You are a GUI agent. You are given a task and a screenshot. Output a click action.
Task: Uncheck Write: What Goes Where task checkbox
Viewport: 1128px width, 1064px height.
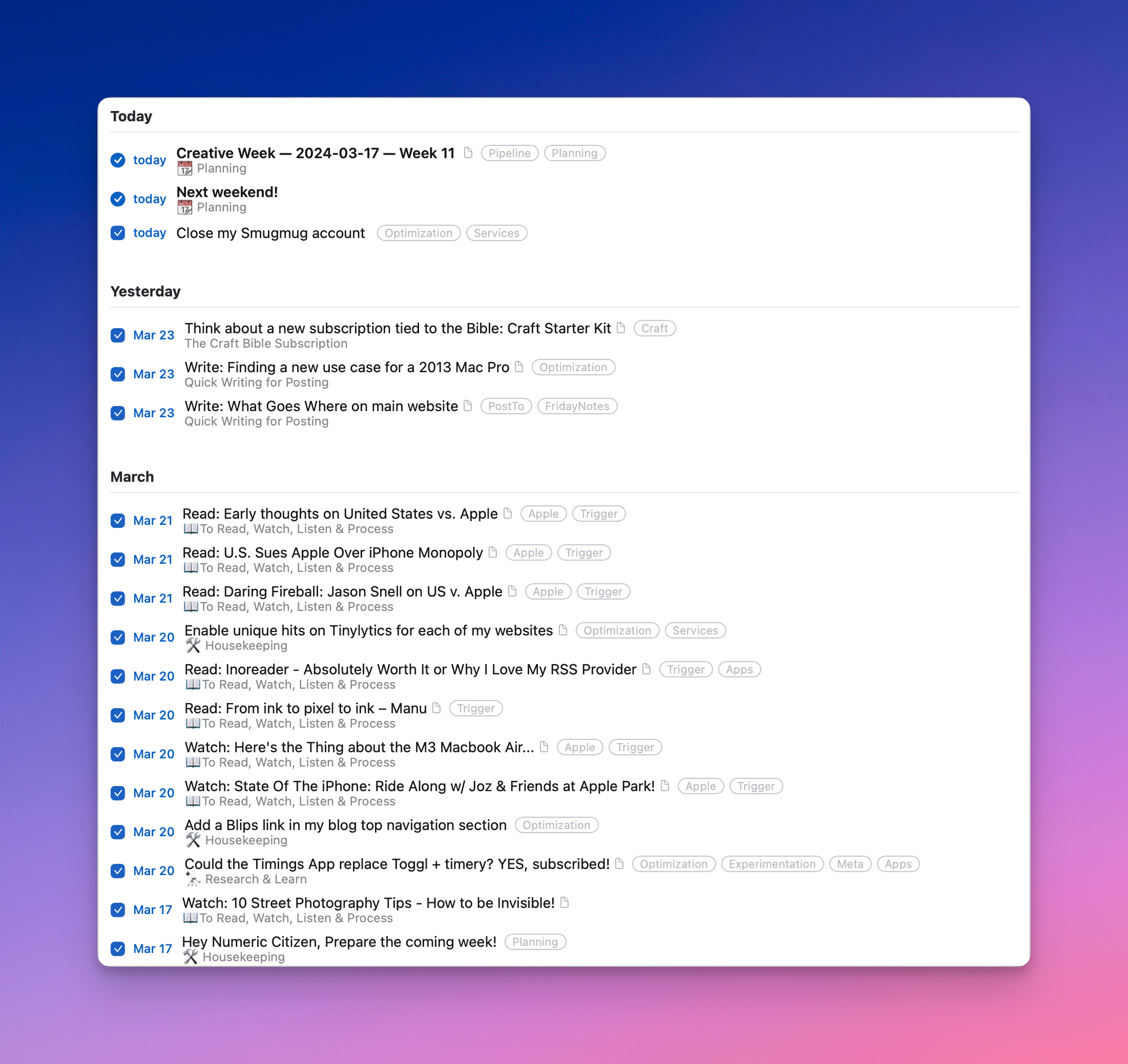[x=117, y=413]
